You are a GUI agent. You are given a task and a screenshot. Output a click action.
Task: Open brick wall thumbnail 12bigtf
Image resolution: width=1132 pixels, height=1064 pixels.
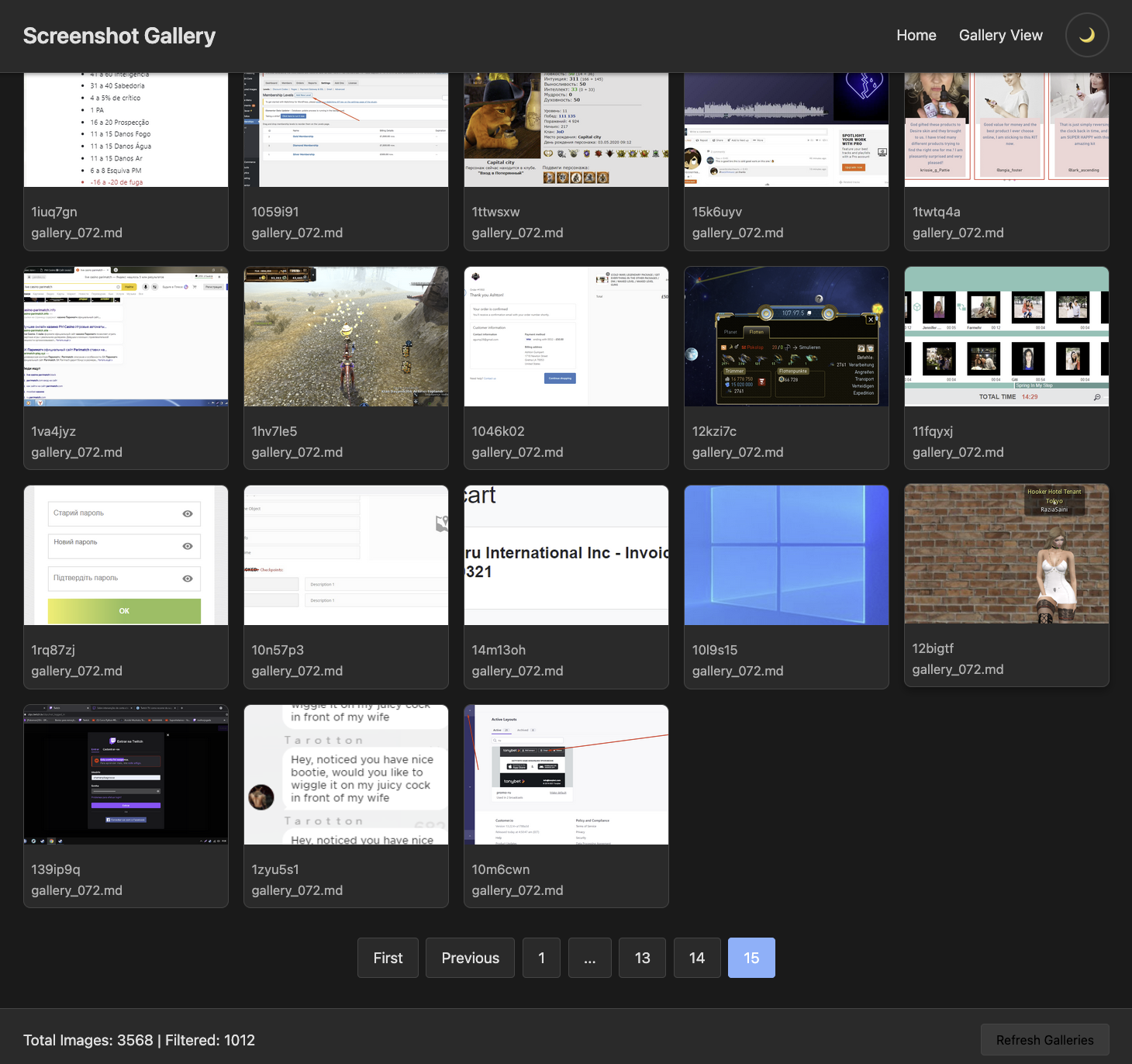point(1006,554)
